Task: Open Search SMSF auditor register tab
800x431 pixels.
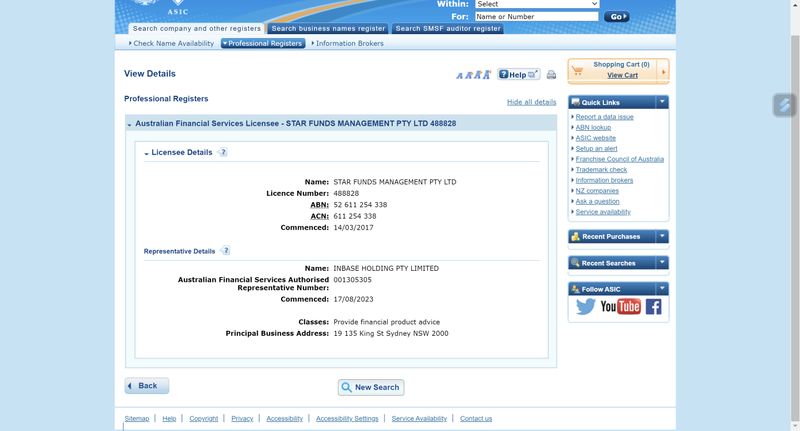Action: (x=448, y=29)
